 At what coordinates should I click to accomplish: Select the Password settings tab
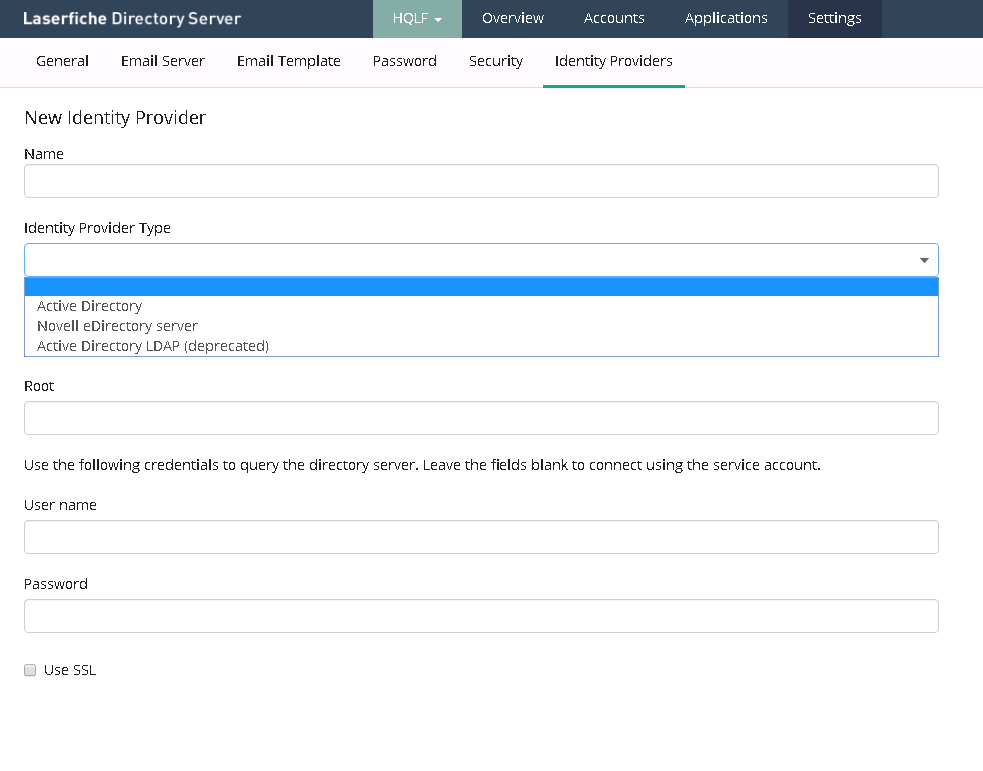(404, 62)
